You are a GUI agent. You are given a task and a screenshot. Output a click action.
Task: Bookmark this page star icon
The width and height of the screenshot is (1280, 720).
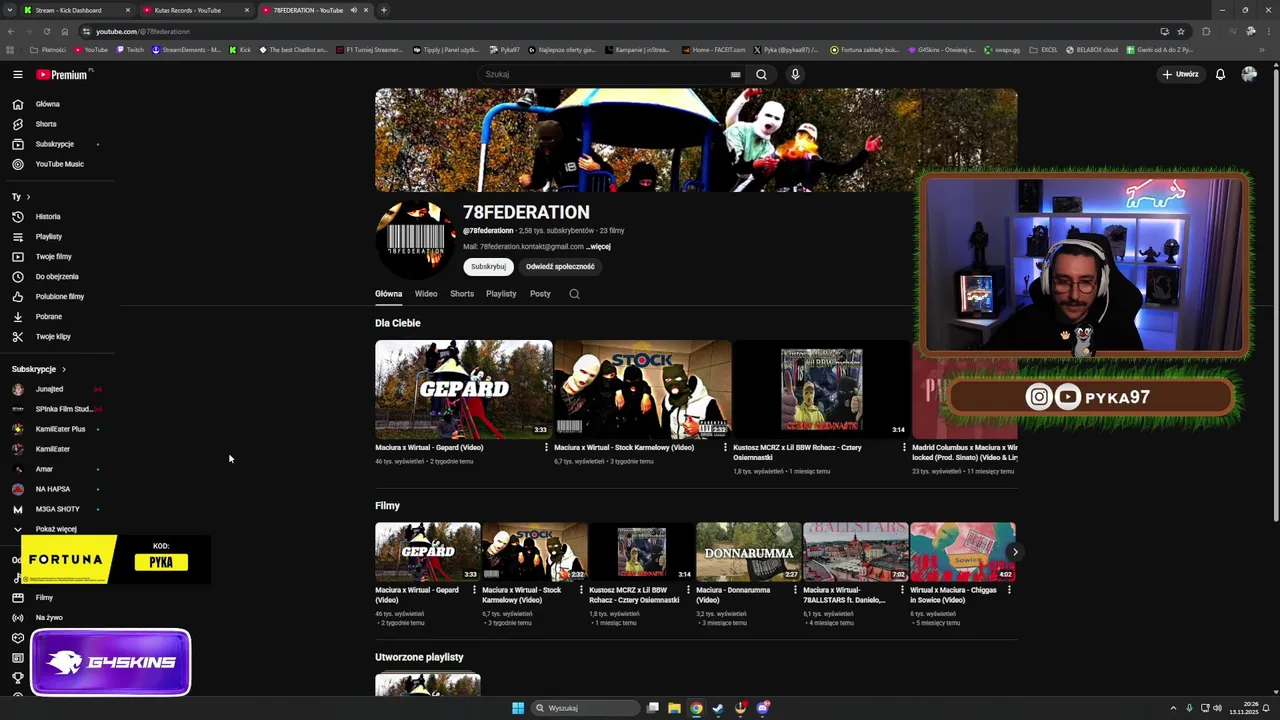(1181, 31)
